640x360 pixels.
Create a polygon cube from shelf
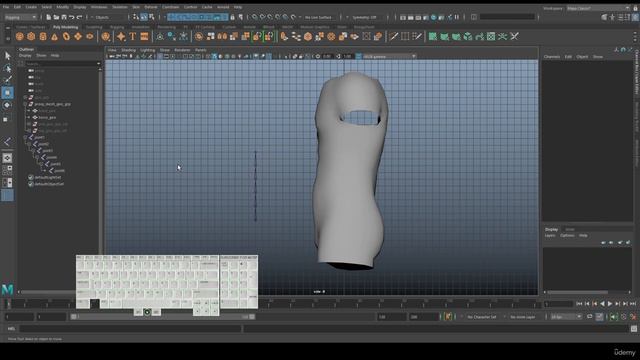tap(31, 37)
